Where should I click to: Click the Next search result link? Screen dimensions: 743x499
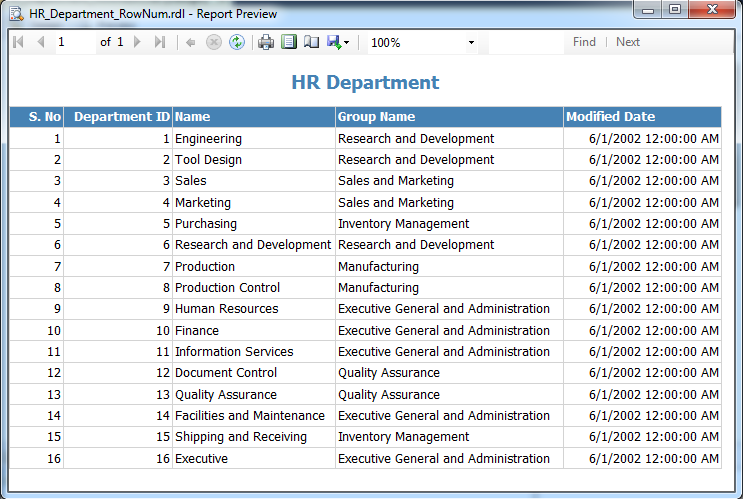[628, 42]
